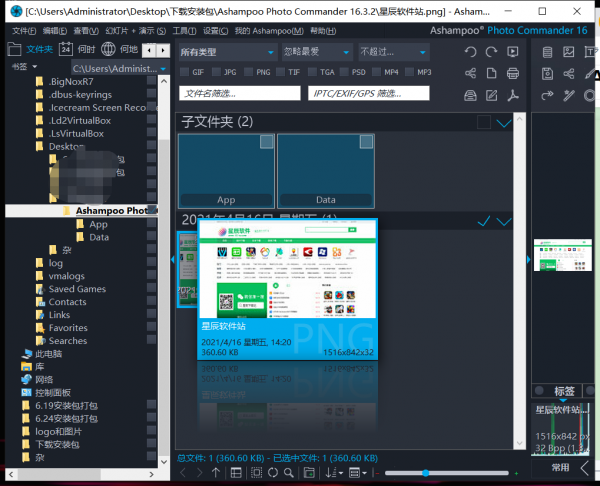
Task: Click the 常用 button
Action: (x=560, y=468)
